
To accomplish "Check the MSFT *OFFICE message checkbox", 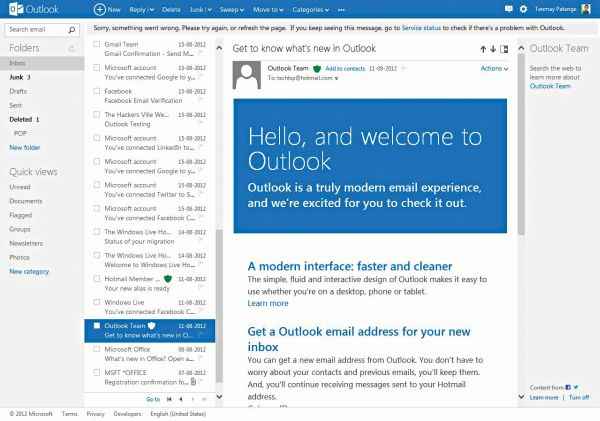I will coord(96,372).
